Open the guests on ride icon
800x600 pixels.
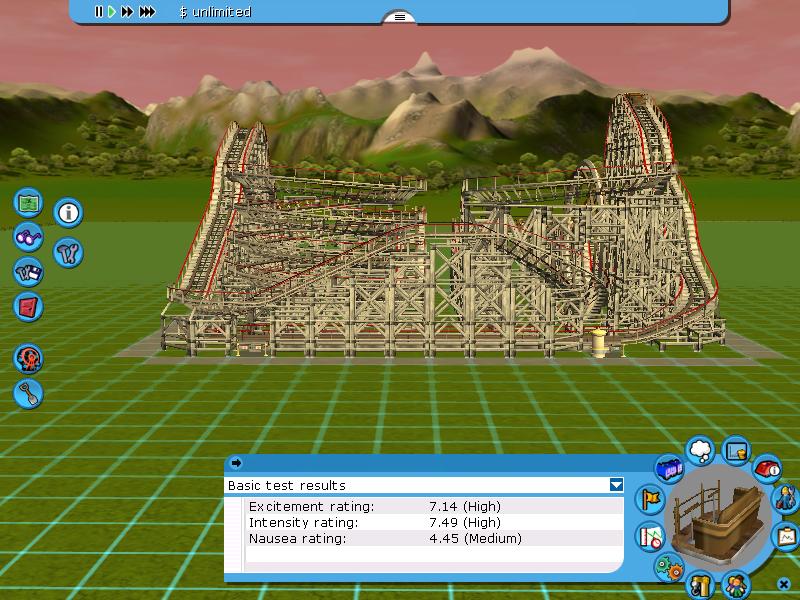(736, 585)
